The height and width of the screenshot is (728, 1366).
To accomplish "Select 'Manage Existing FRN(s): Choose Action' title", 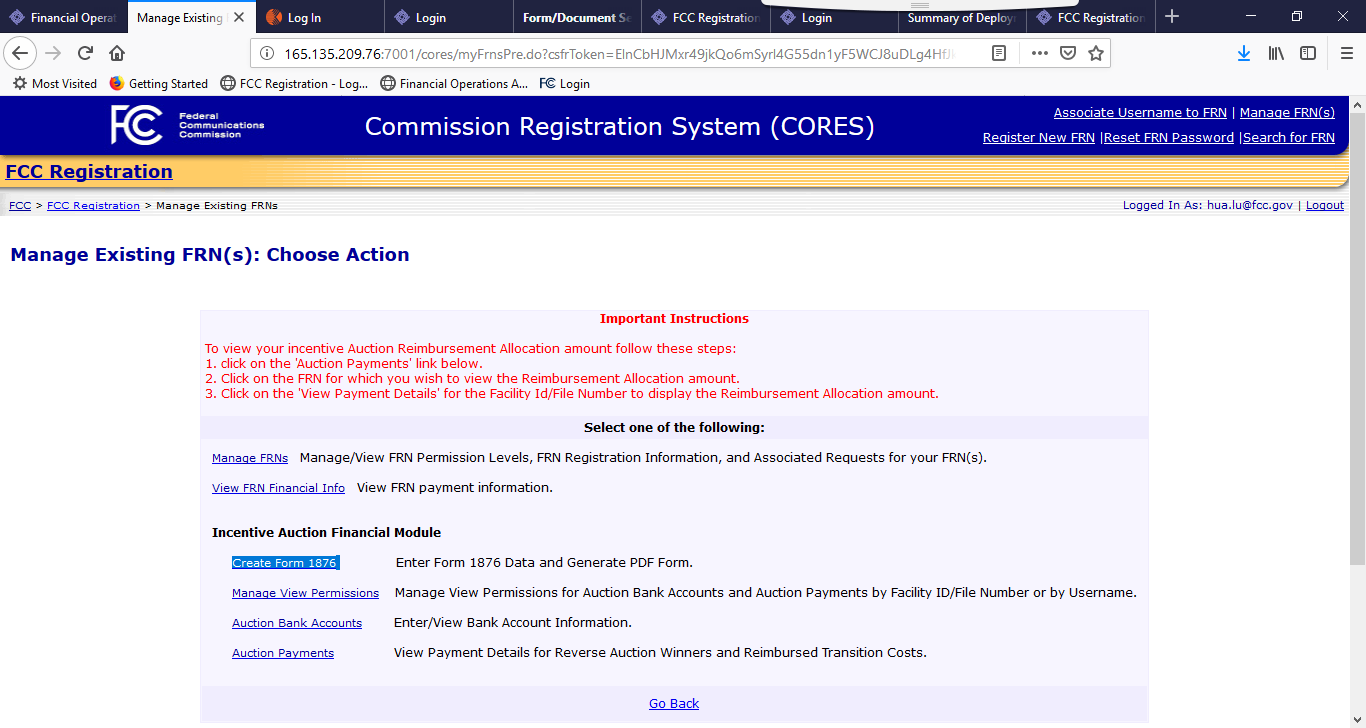I will pyautogui.click(x=210, y=255).
